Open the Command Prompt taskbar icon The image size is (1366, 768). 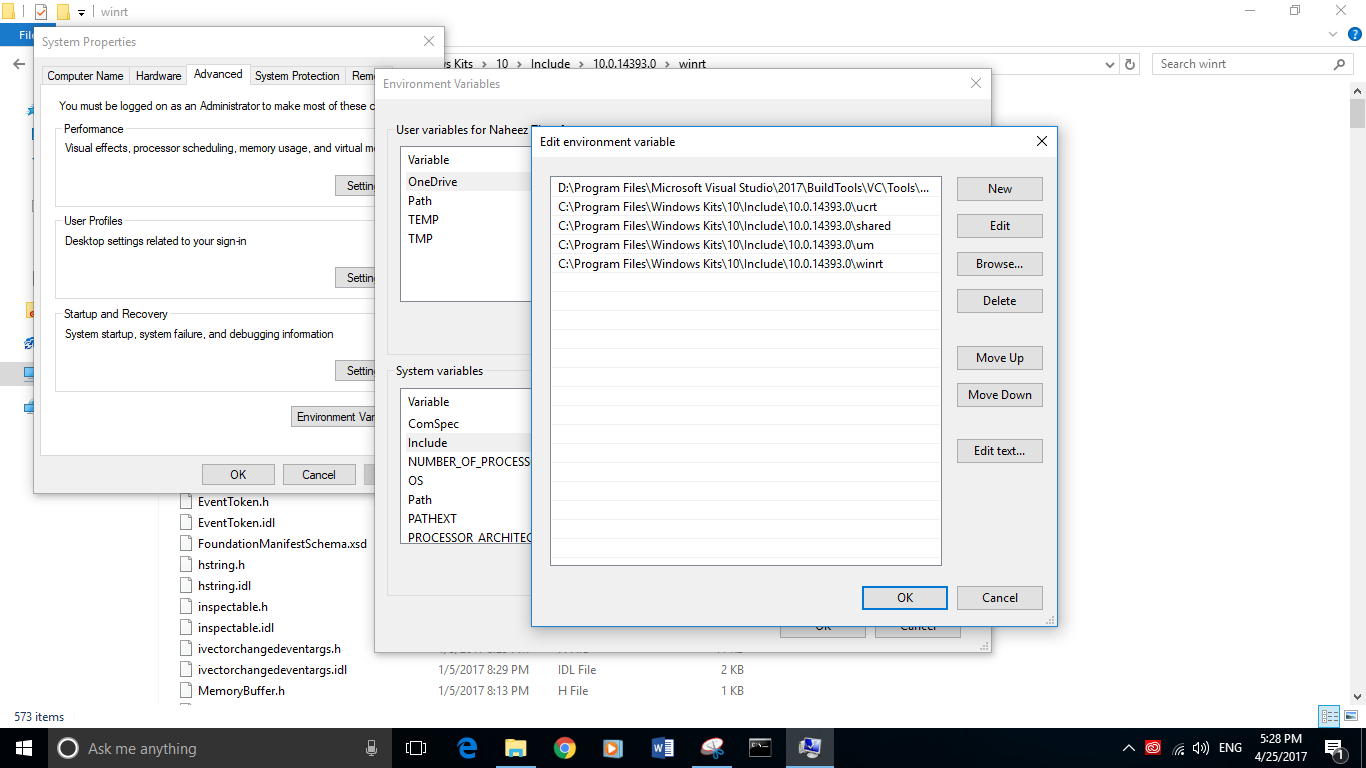(x=760, y=747)
